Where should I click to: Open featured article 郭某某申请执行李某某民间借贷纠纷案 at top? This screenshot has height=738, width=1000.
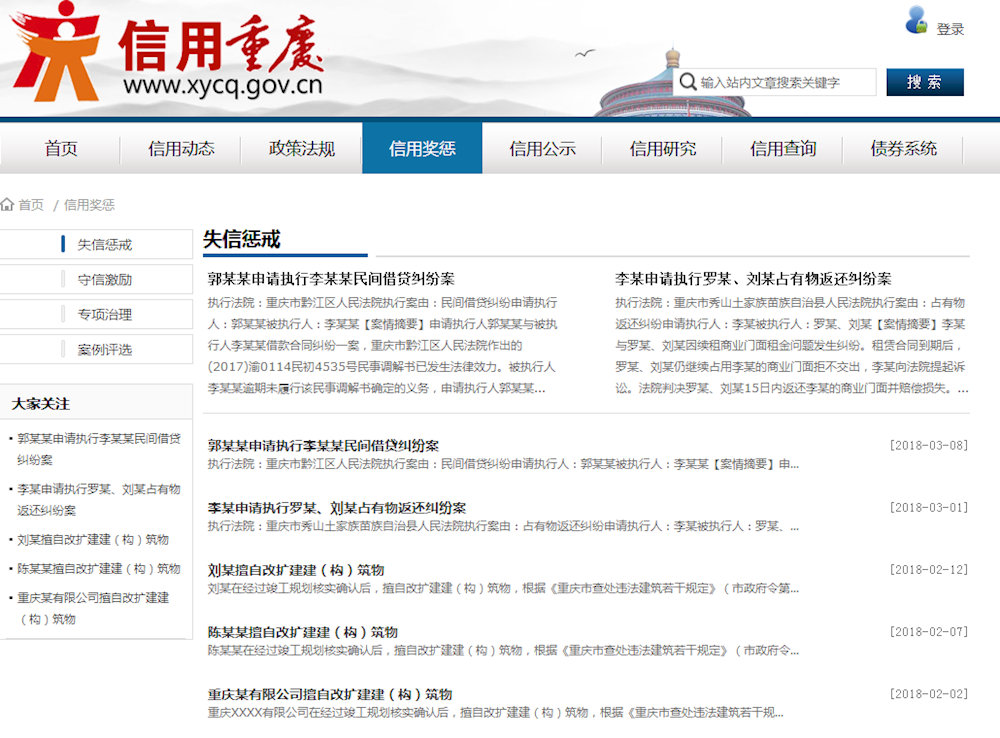331,279
